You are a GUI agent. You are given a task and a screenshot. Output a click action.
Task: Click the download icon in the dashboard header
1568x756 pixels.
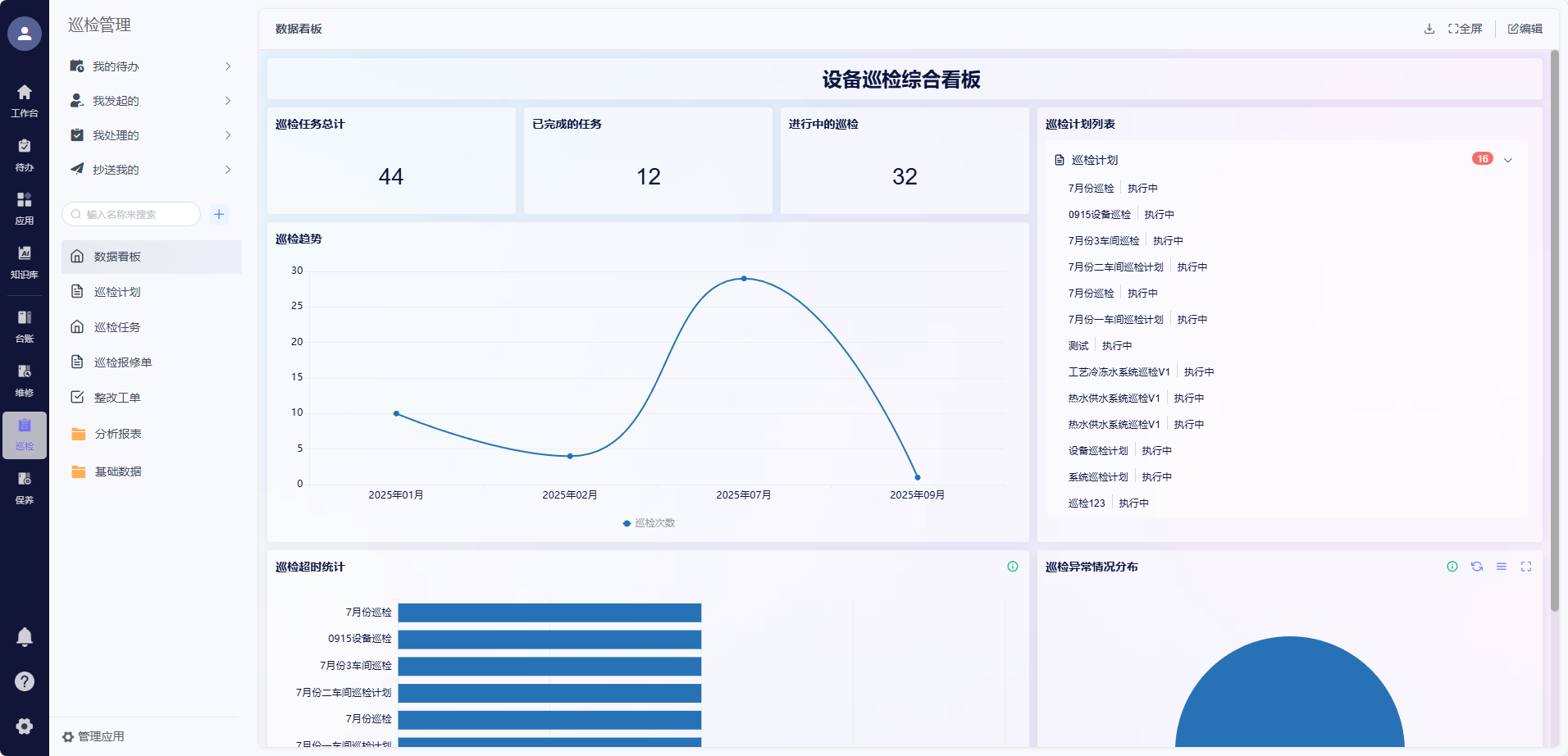coord(1429,29)
